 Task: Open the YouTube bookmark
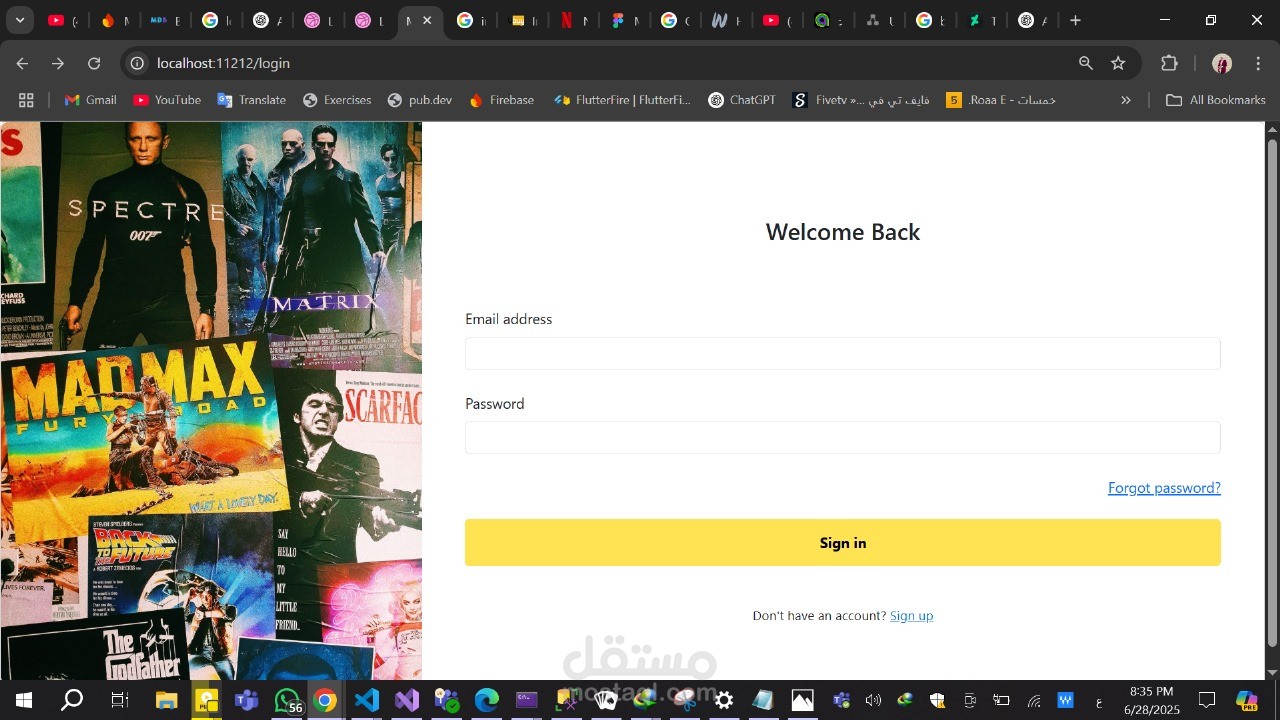point(167,100)
